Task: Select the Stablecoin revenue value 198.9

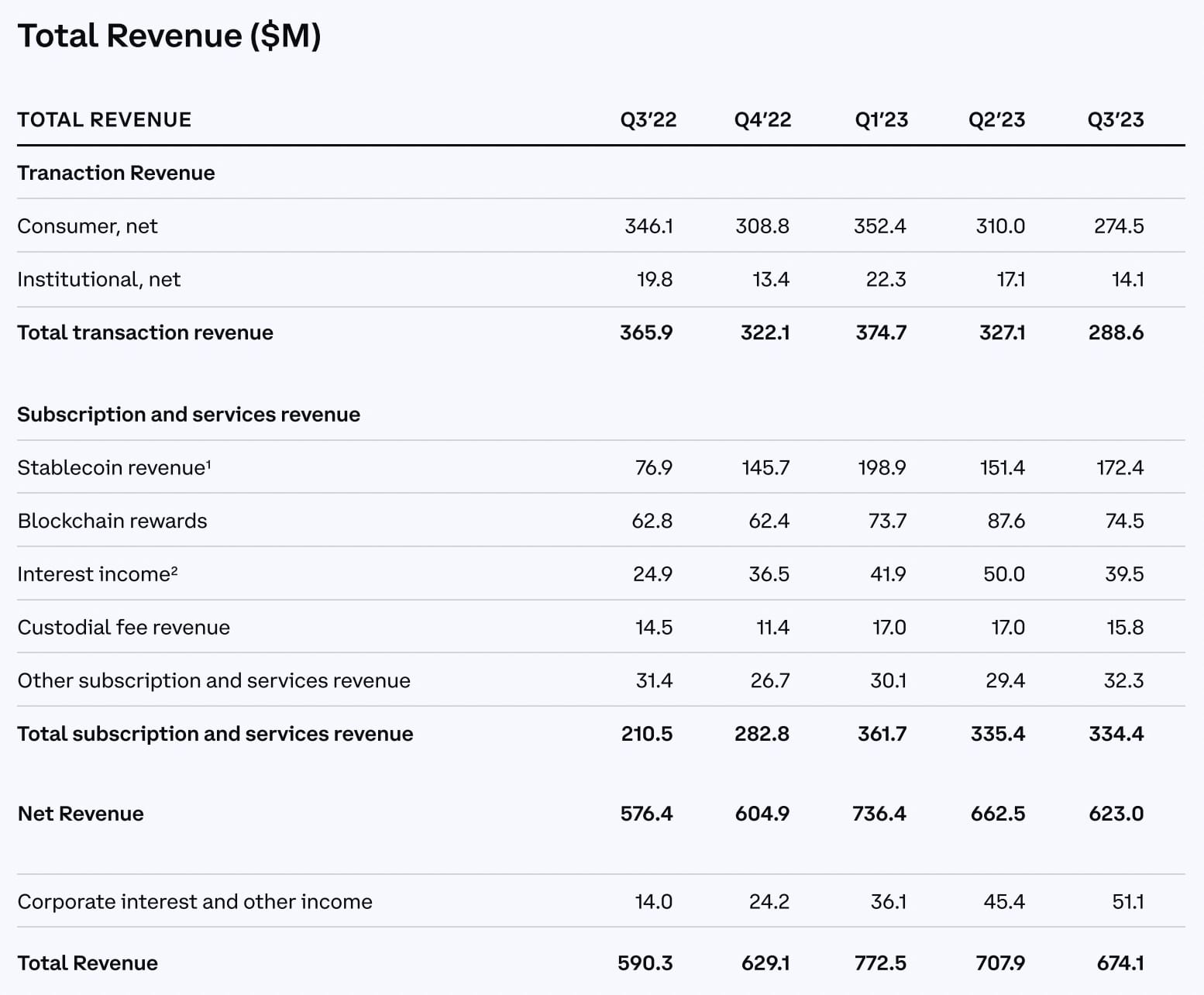Action: [x=881, y=467]
